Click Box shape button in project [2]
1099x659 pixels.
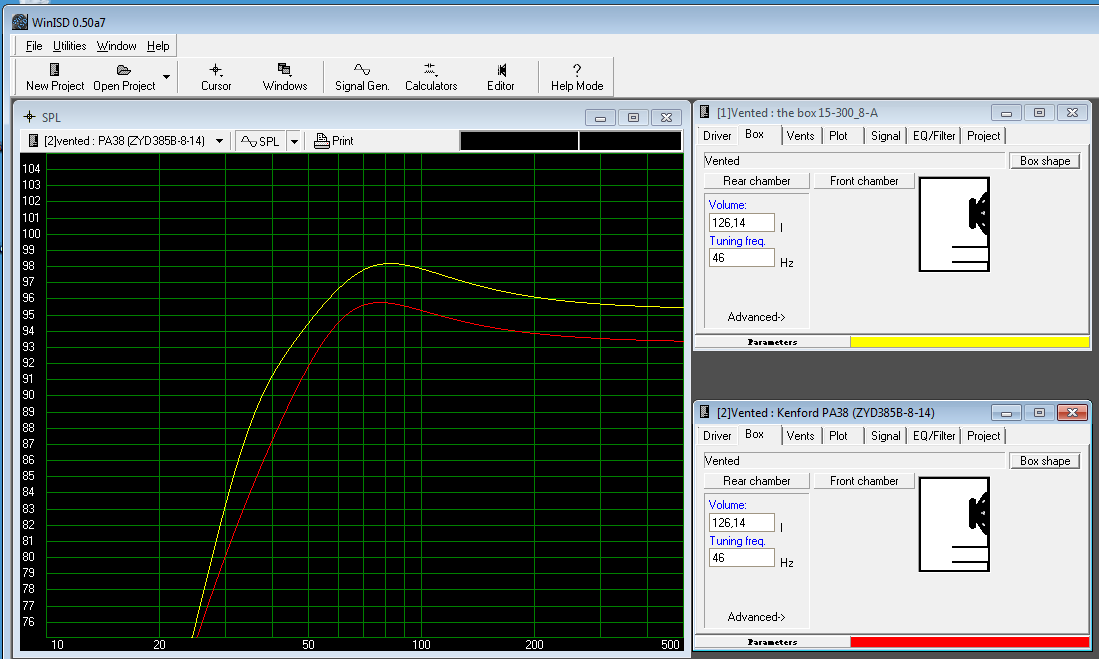[1044, 461]
